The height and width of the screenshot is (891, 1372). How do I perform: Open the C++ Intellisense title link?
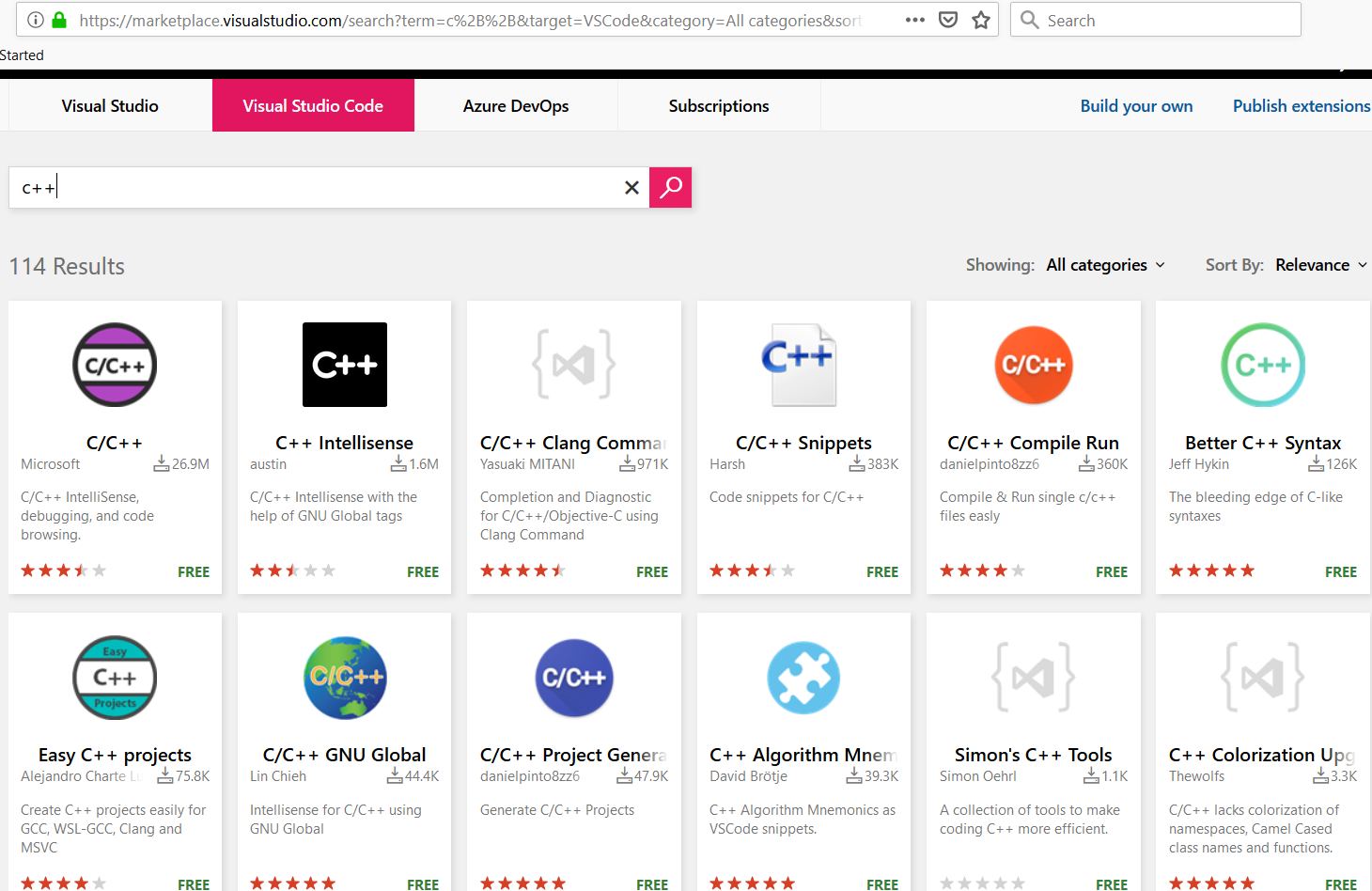(344, 443)
